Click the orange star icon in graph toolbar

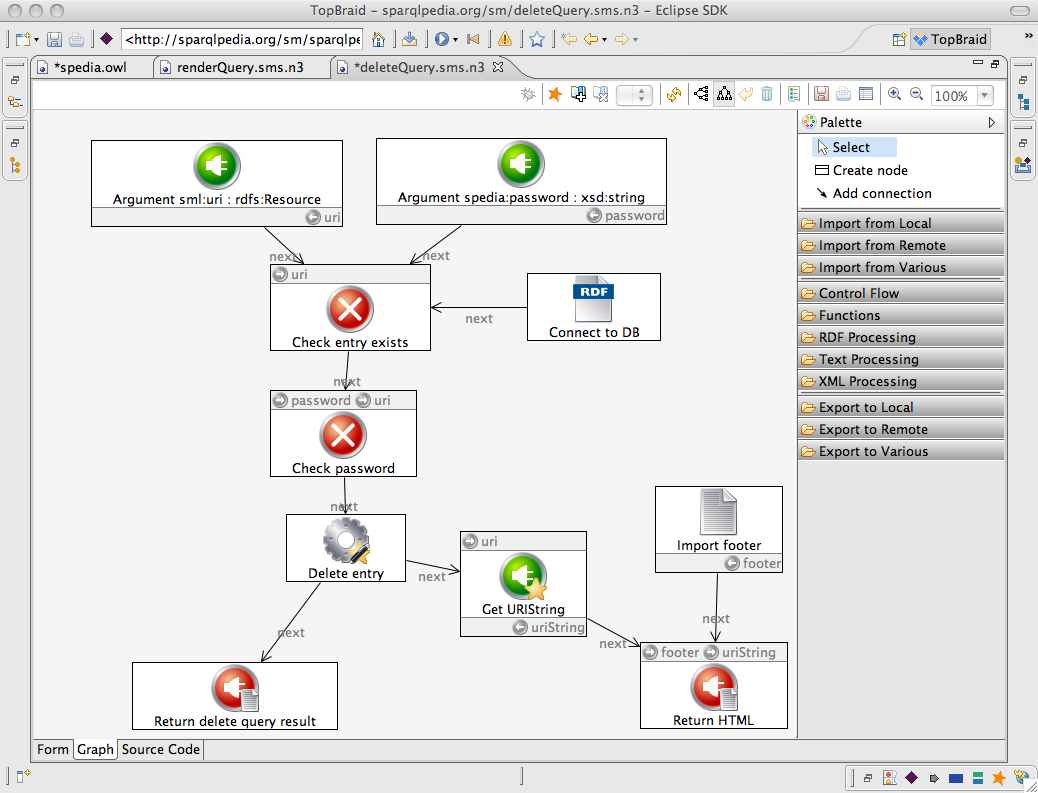pos(555,95)
